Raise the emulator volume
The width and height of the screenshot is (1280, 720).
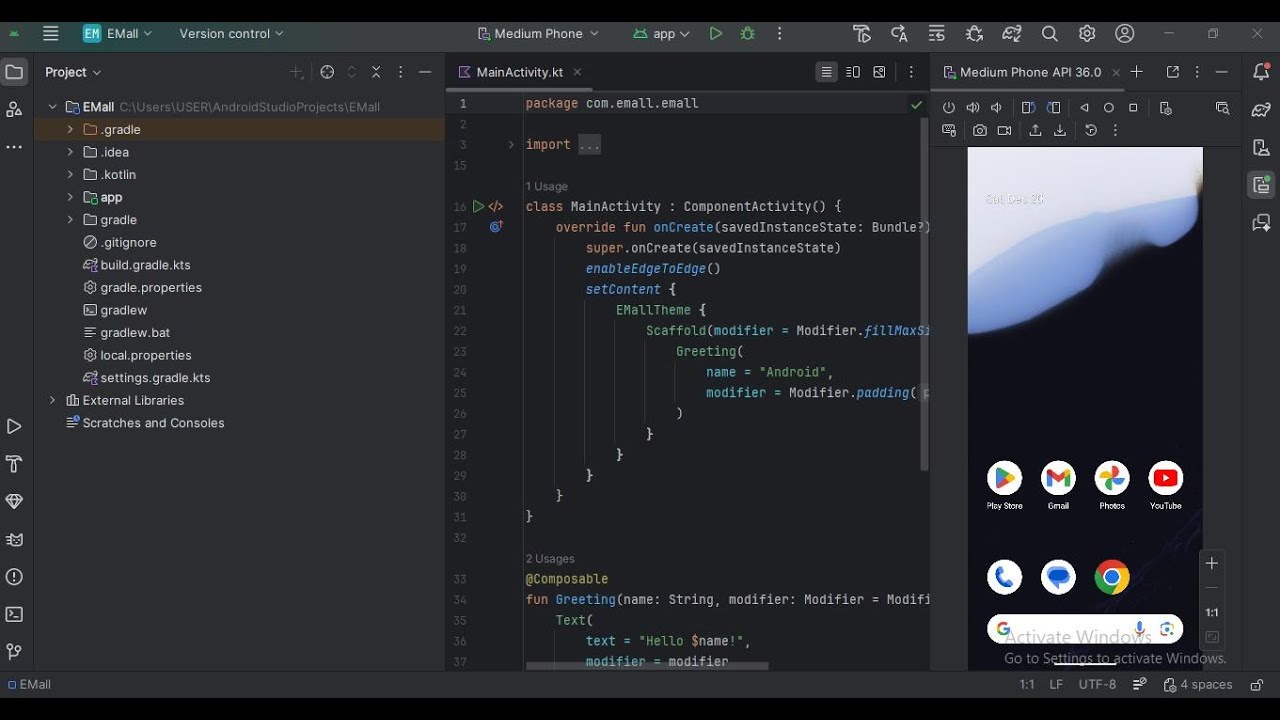pyautogui.click(x=973, y=107)
